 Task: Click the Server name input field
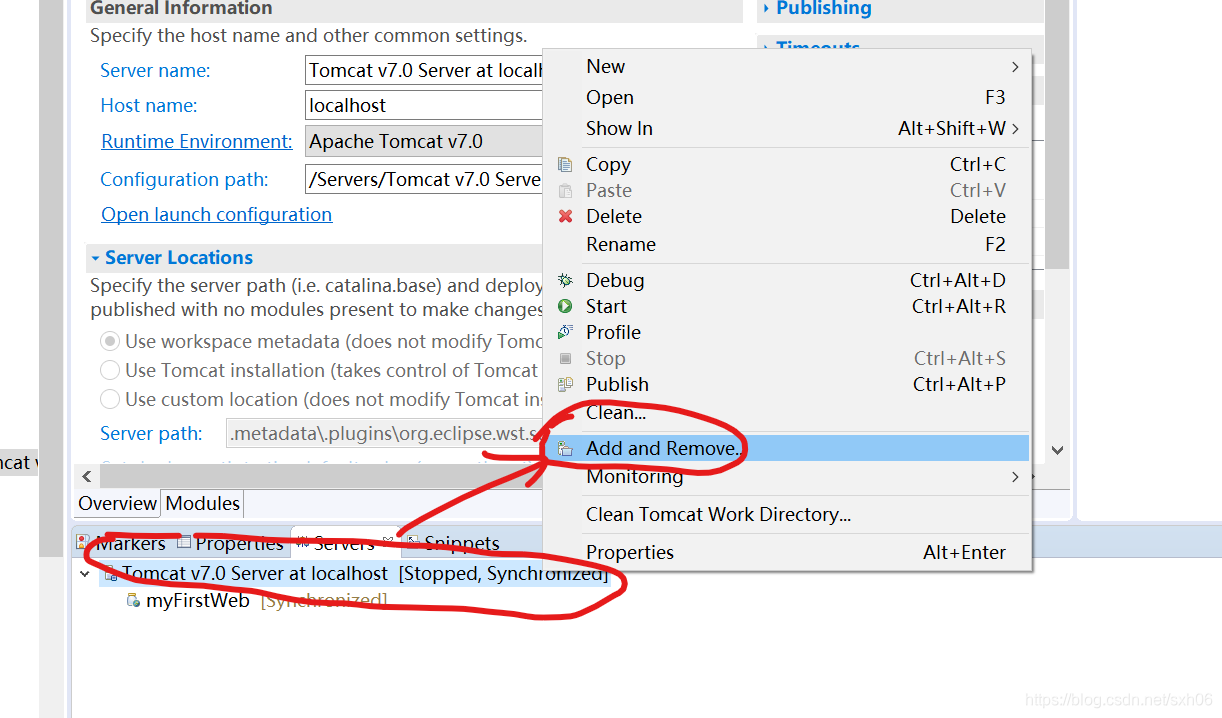click(x=424, y=70)
